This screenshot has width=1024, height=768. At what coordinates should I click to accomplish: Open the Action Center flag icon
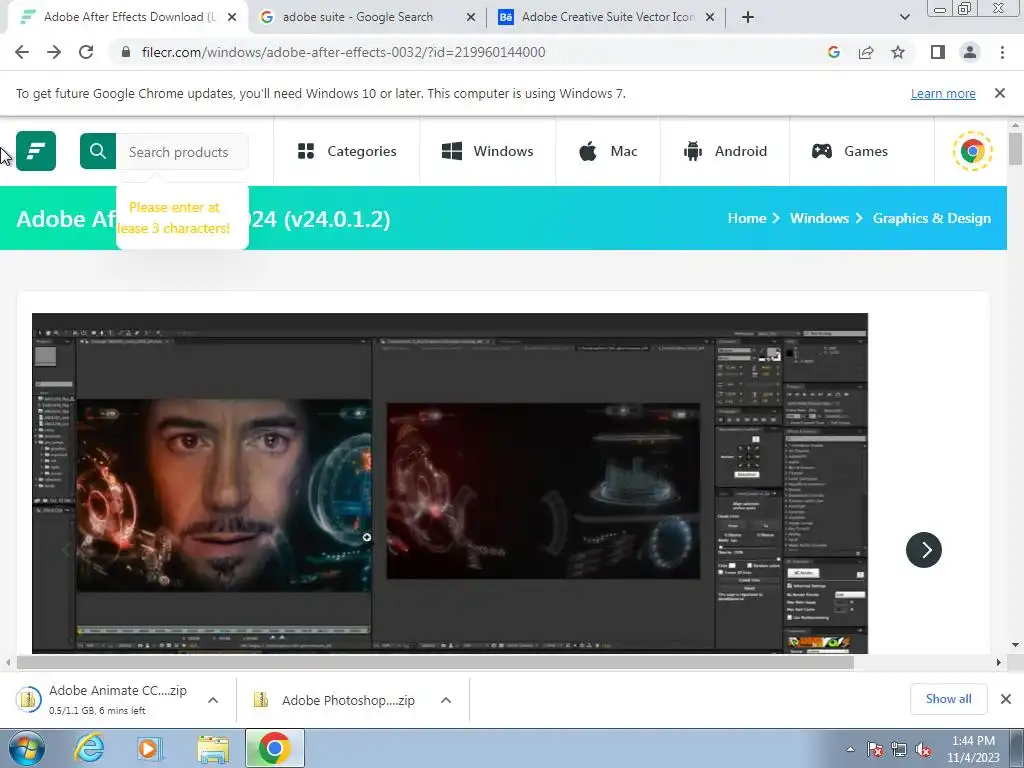pos(875,749)
